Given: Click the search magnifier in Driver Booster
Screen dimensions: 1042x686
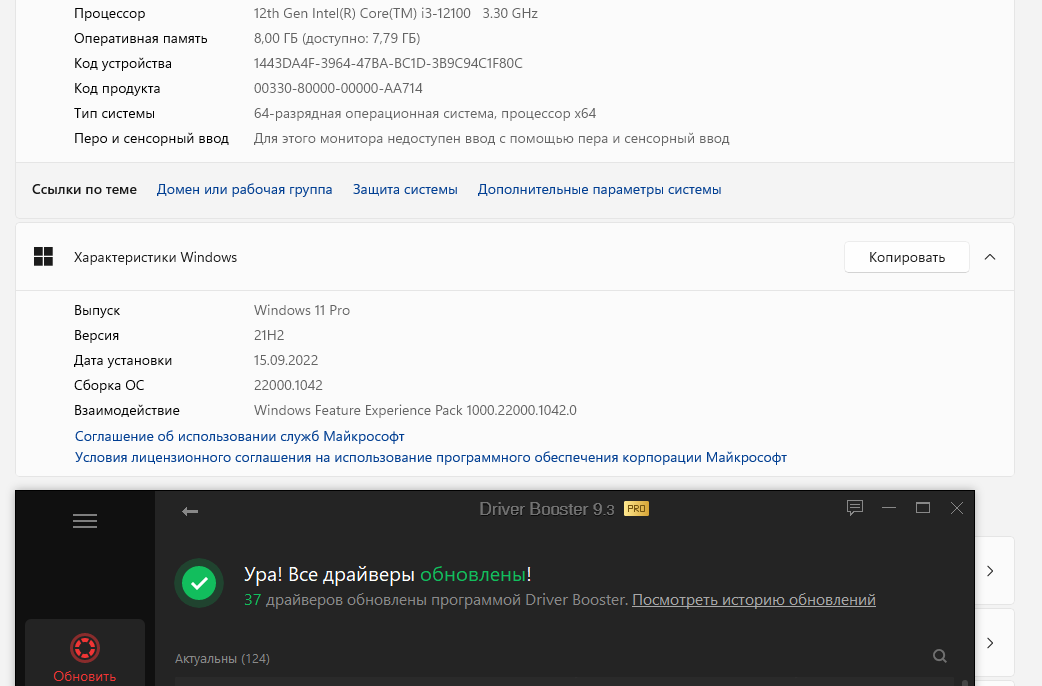Looking at the screenshot, I should [940, 656].
